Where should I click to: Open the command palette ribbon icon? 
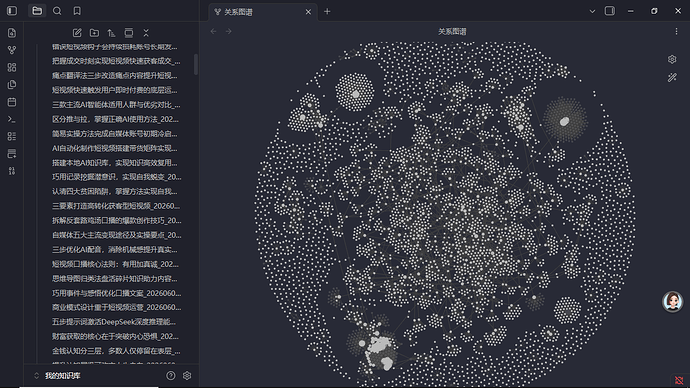[12, 119]
